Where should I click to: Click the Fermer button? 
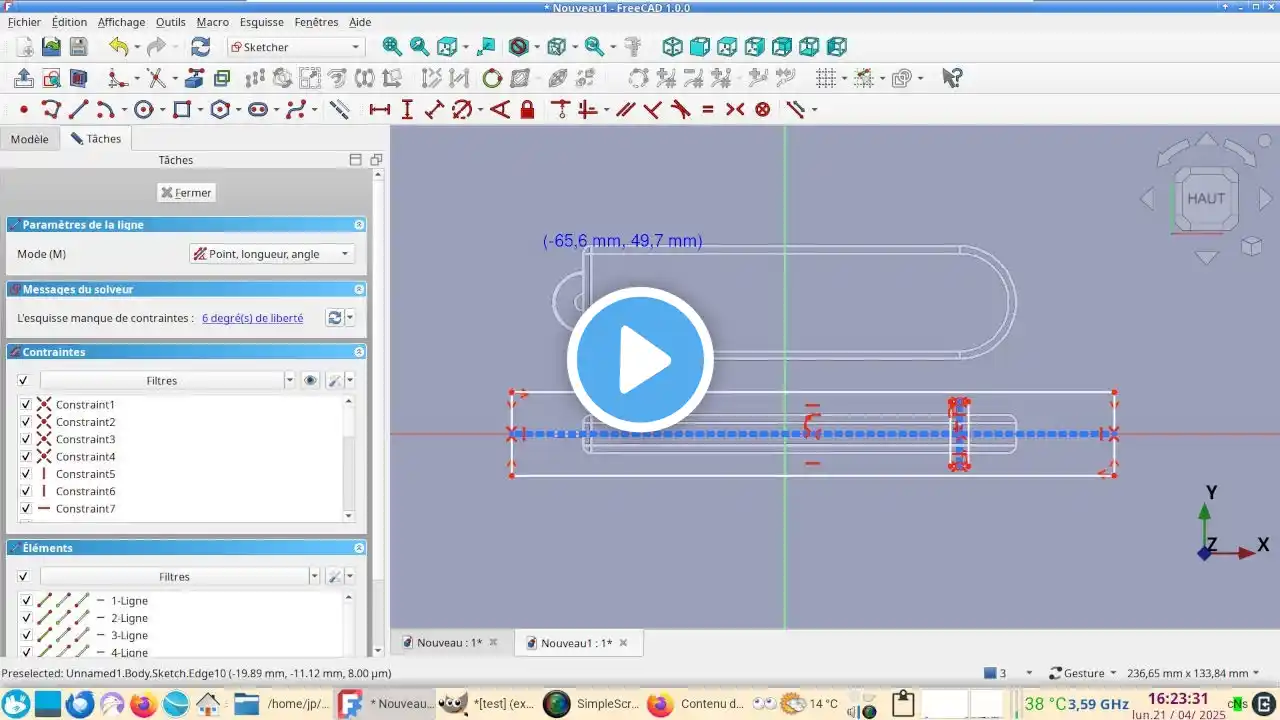186,193
